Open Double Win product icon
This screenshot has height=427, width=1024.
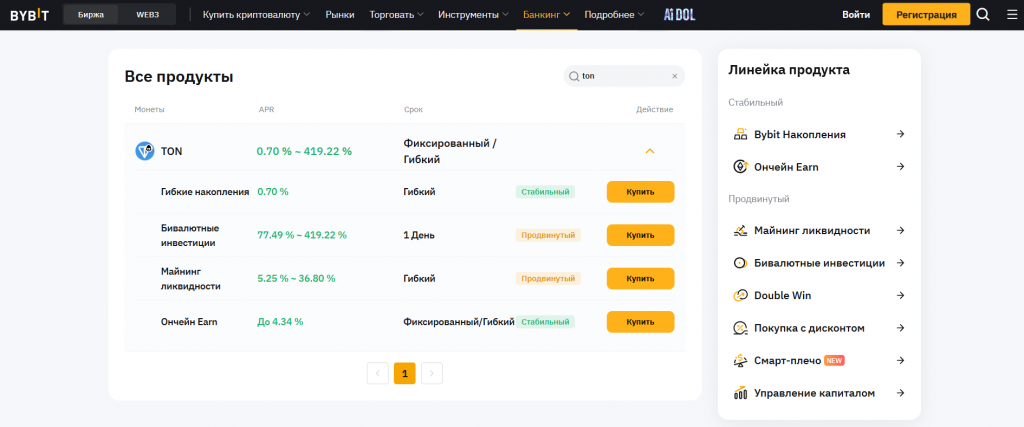click(741, 296)
